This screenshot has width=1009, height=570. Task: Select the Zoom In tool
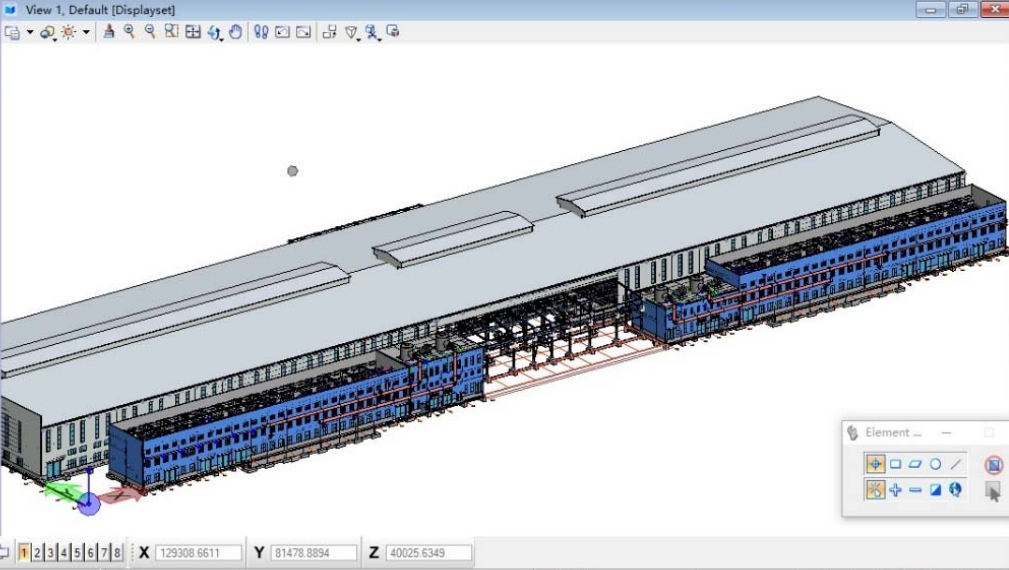[x=129, y=32]
